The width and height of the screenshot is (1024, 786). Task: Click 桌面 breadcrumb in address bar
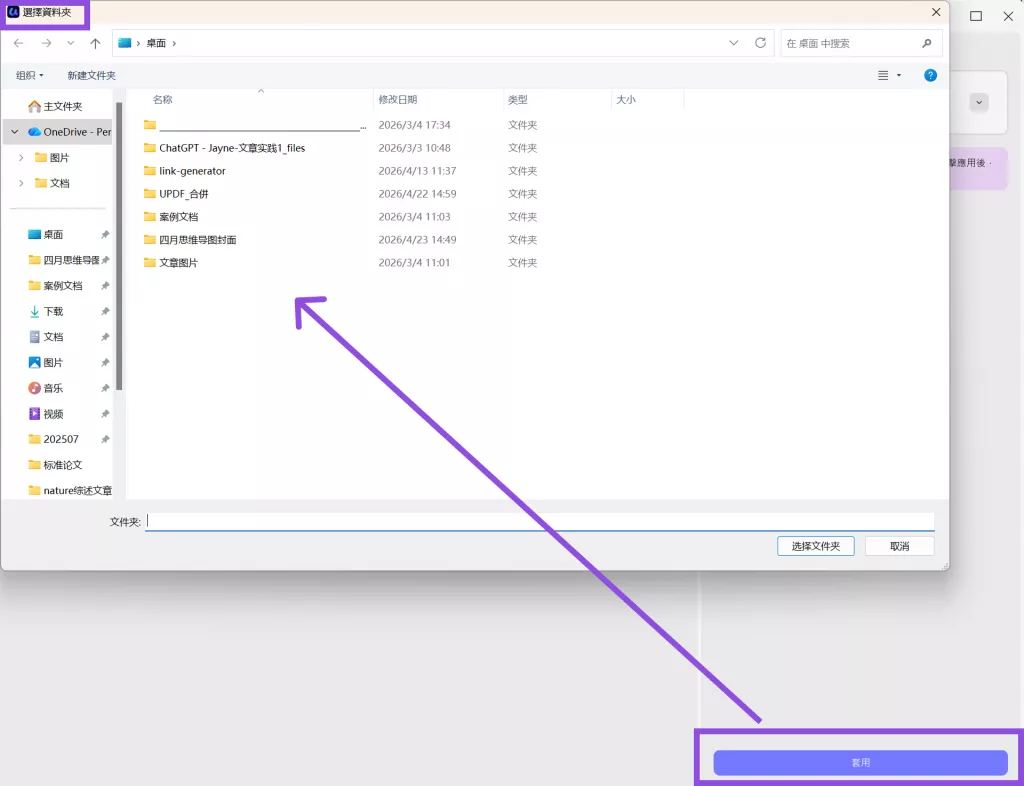[156, 43]
